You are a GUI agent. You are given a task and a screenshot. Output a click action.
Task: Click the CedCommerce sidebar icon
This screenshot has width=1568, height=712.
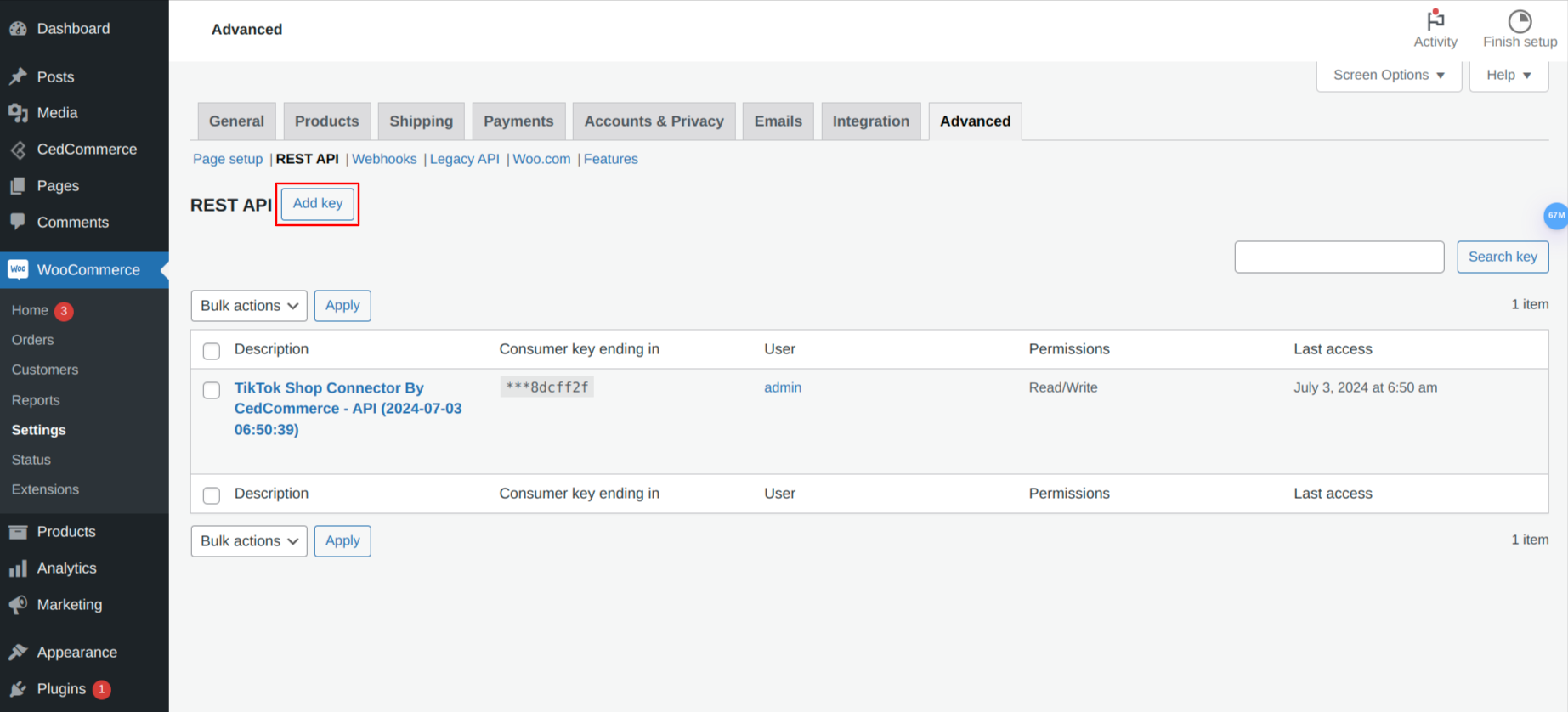click(18, 150)
